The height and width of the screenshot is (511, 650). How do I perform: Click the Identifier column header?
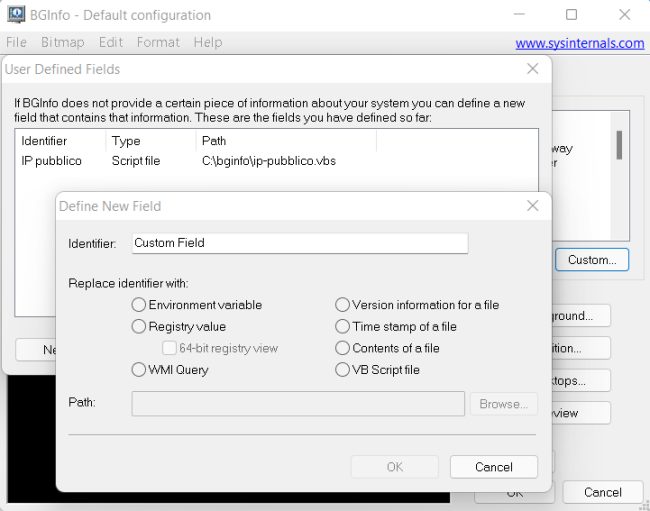44,142
